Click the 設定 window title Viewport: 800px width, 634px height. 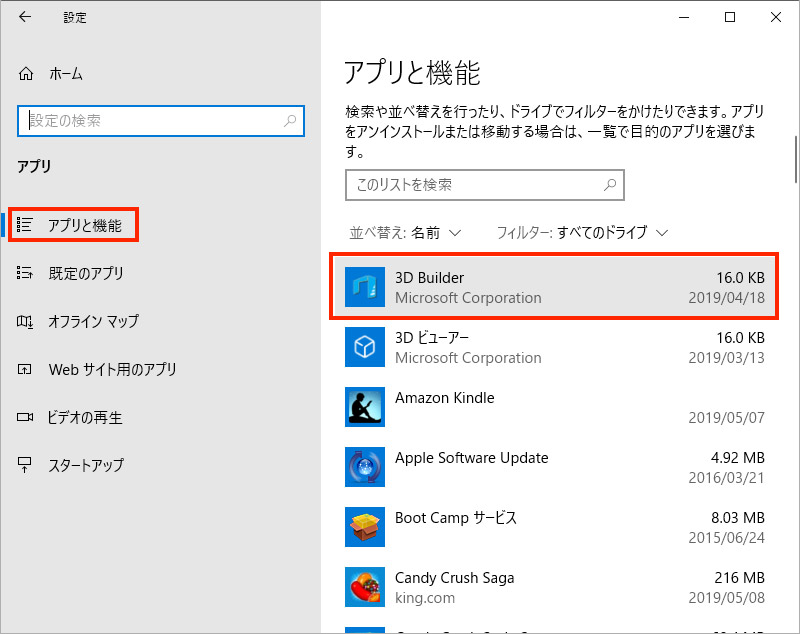click(75, 17)
